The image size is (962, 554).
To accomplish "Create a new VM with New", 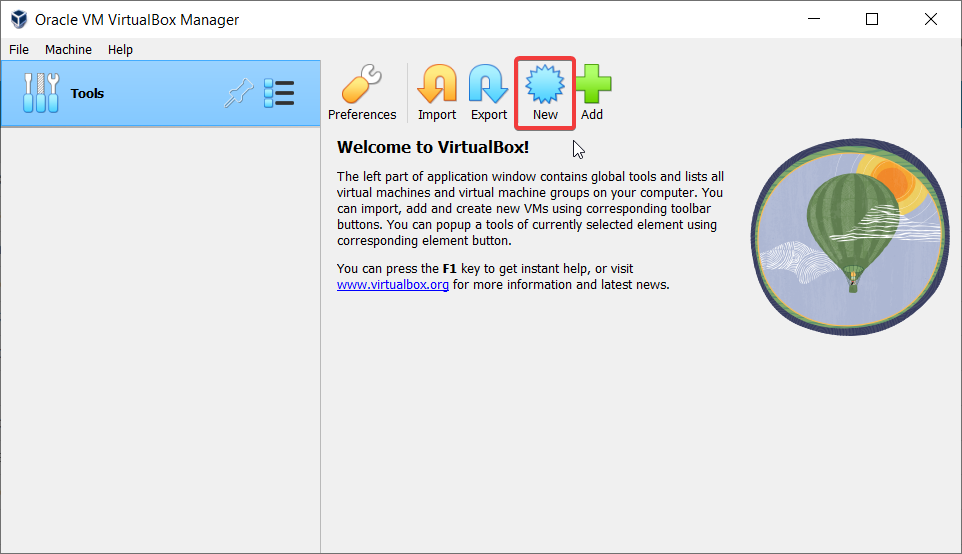I will (x=545, y=87).
